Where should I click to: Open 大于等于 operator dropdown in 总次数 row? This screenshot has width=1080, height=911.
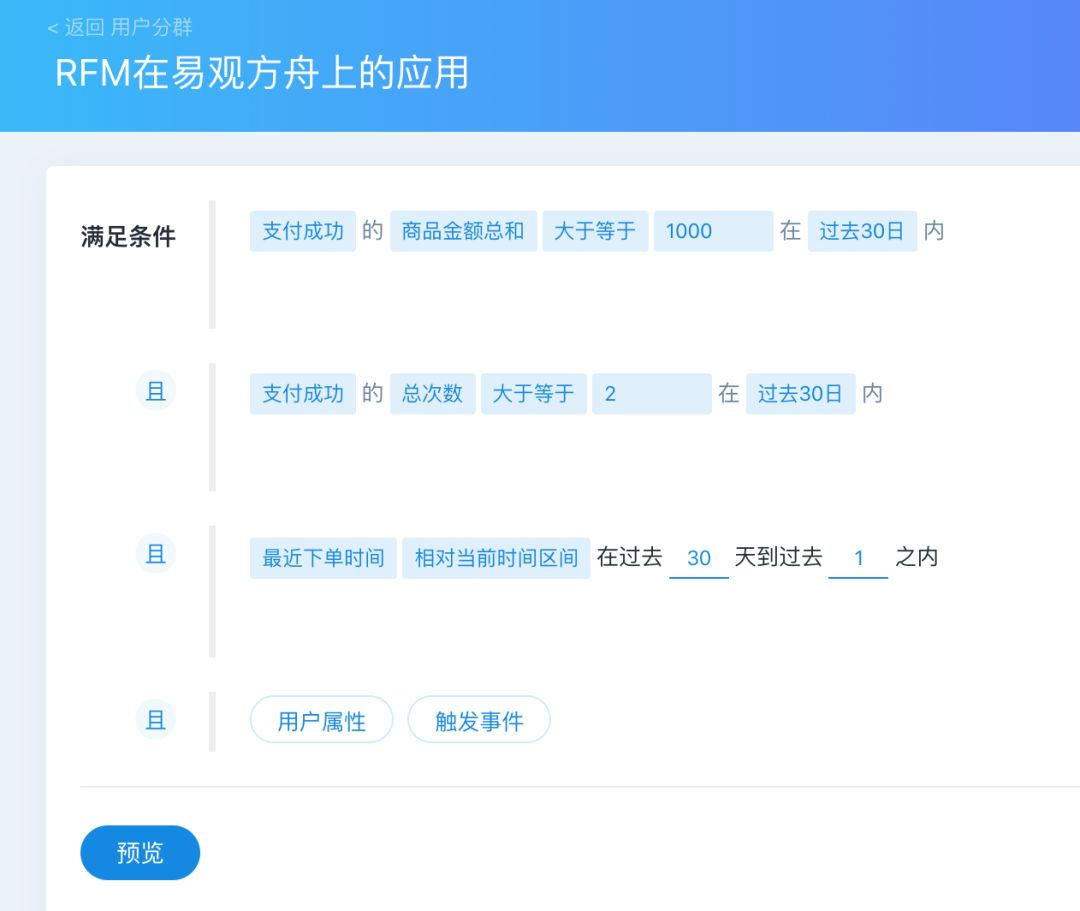pyautogui.click(x=534, y=394)
